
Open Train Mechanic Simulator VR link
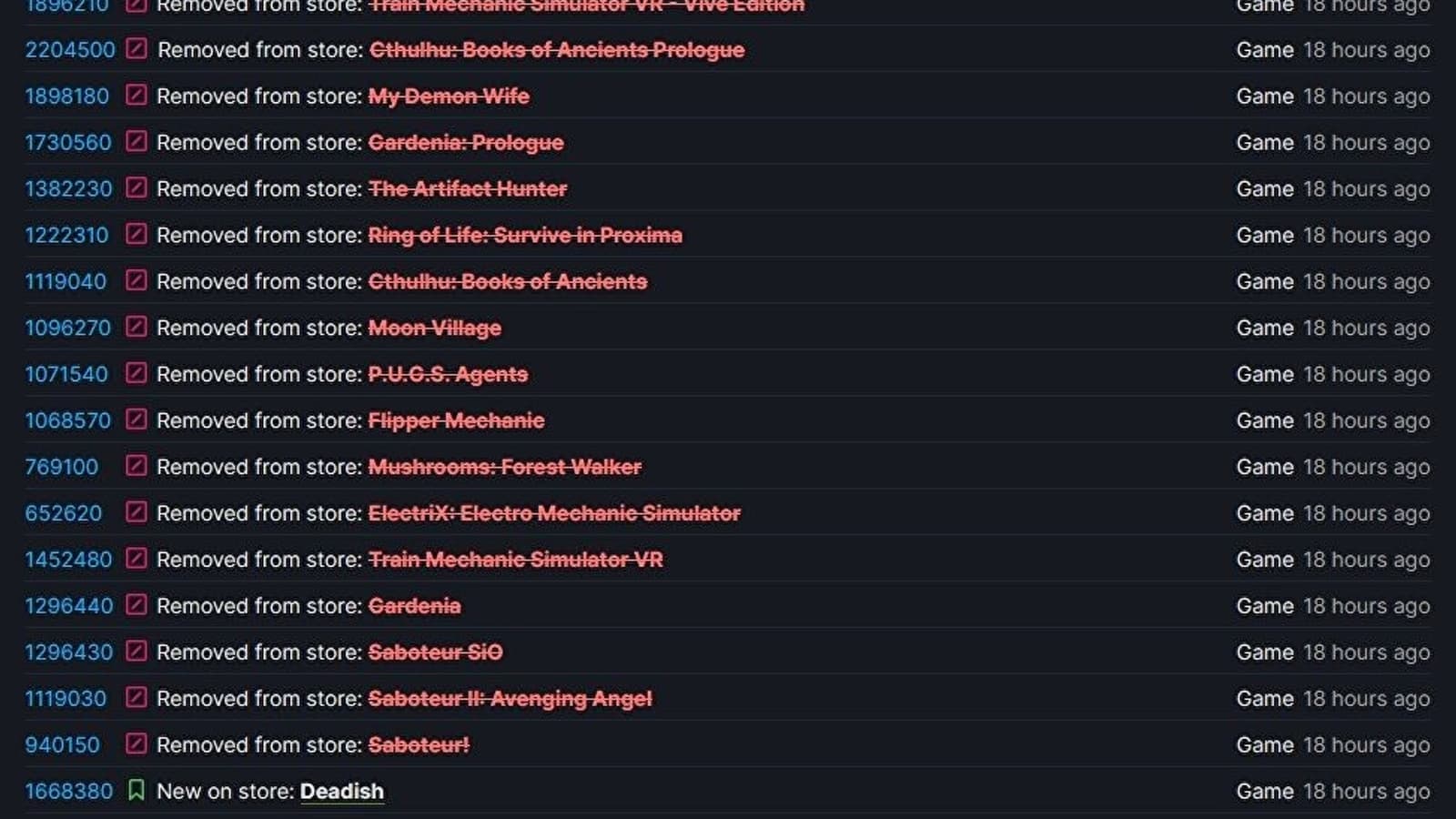tap(515, 560)
